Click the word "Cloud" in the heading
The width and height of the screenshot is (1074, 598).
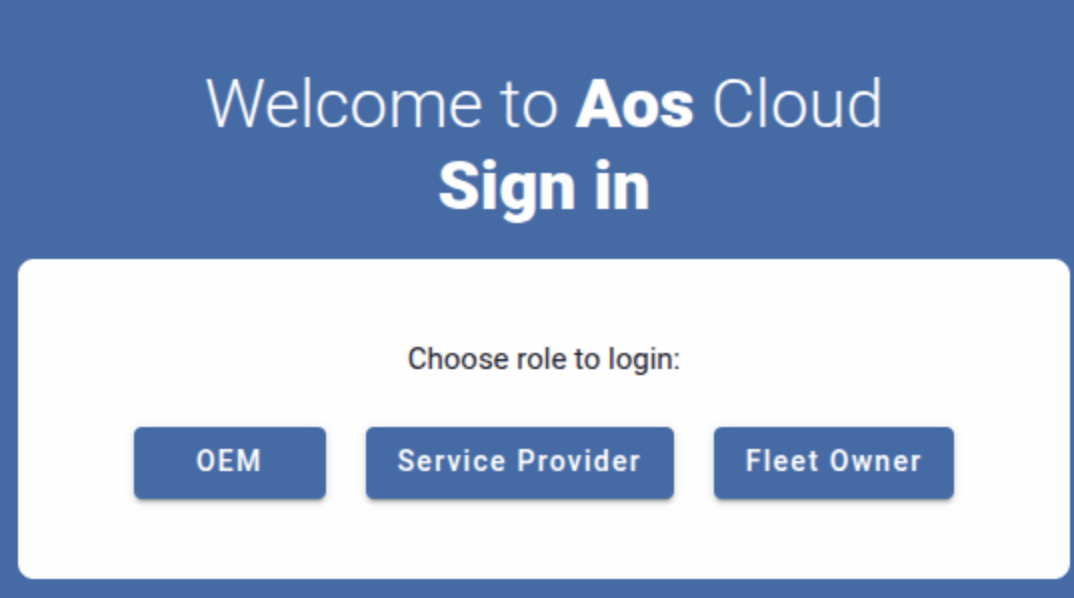coord(797,103)
